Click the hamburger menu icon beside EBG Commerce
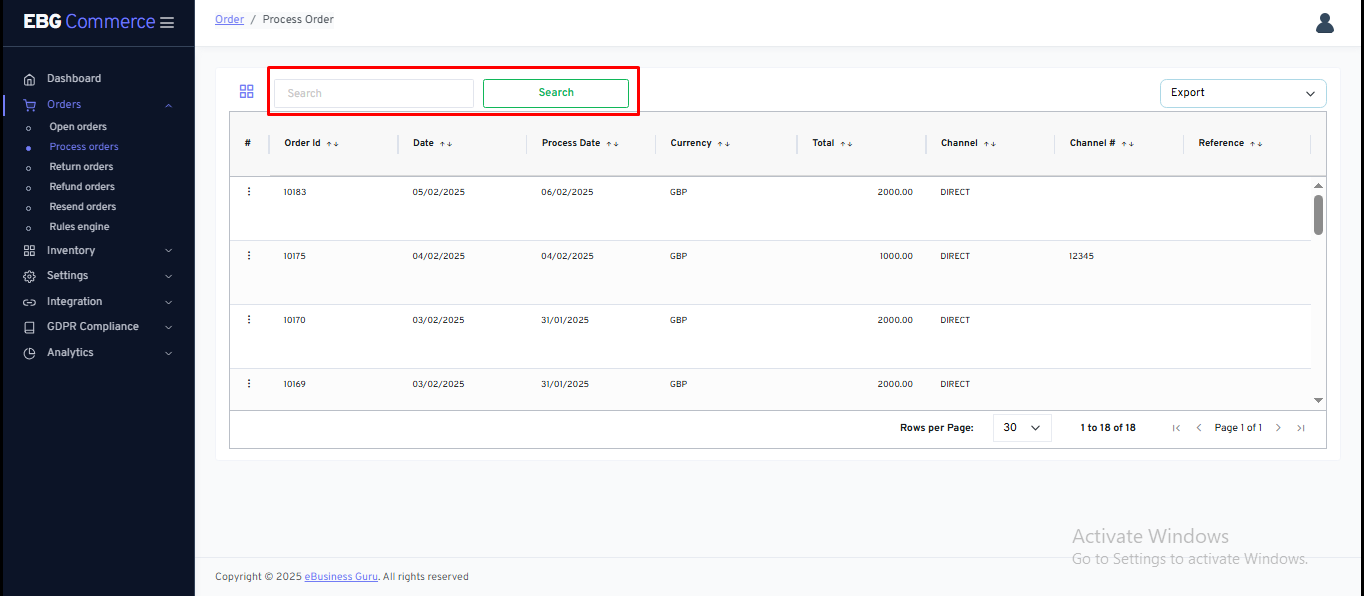 pyautogui.click(x=167, y=23)
